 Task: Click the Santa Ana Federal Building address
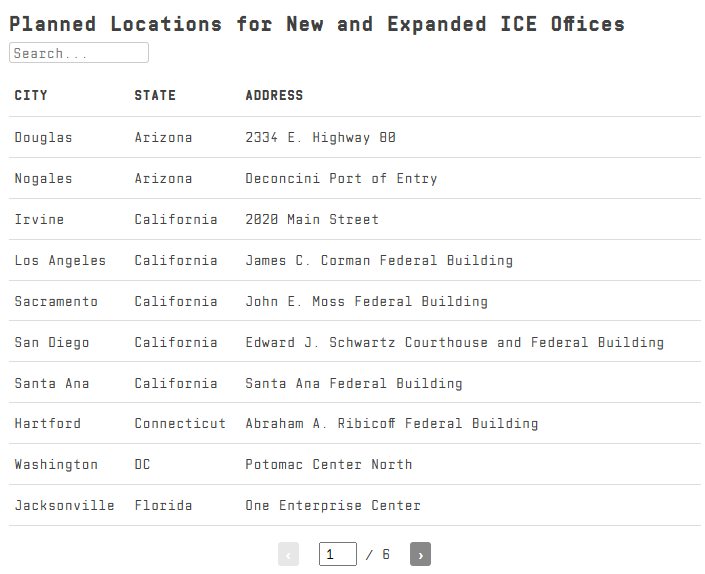354,384
